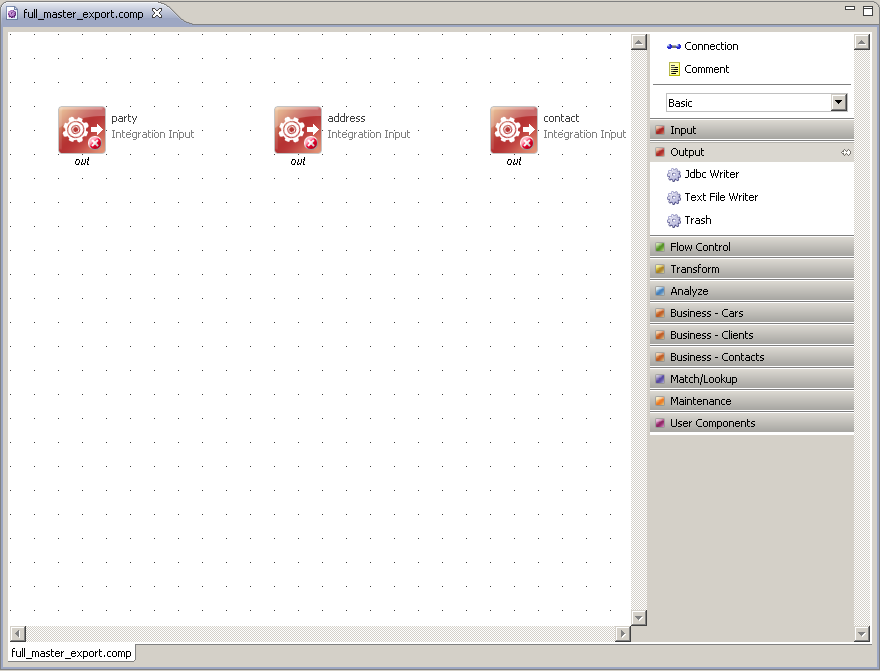Expand the Transform palette section
Viewport: 880px width, 671px height.
click(x=750, y=269)
